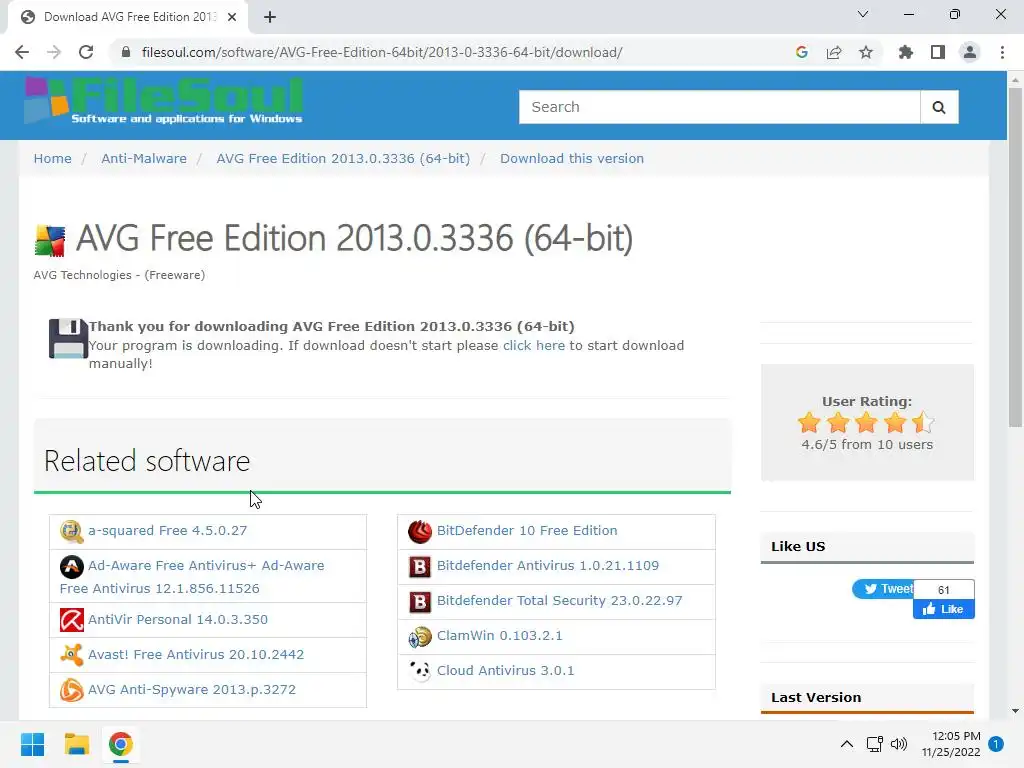Select the Download AVG Free Edition tab
Screen dimensions: 1024x768
[128, 17]
